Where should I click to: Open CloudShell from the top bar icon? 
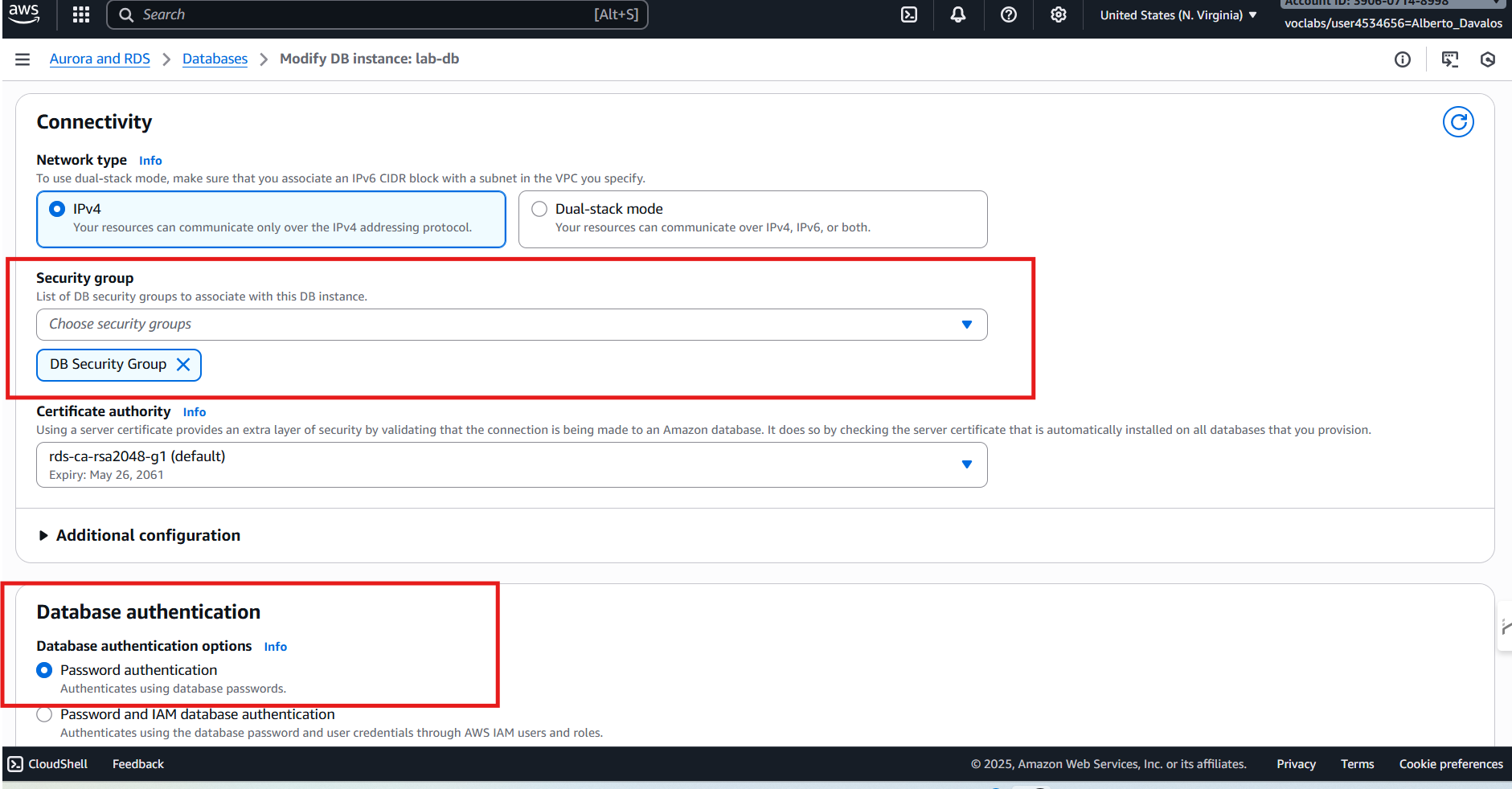[909, 14]
